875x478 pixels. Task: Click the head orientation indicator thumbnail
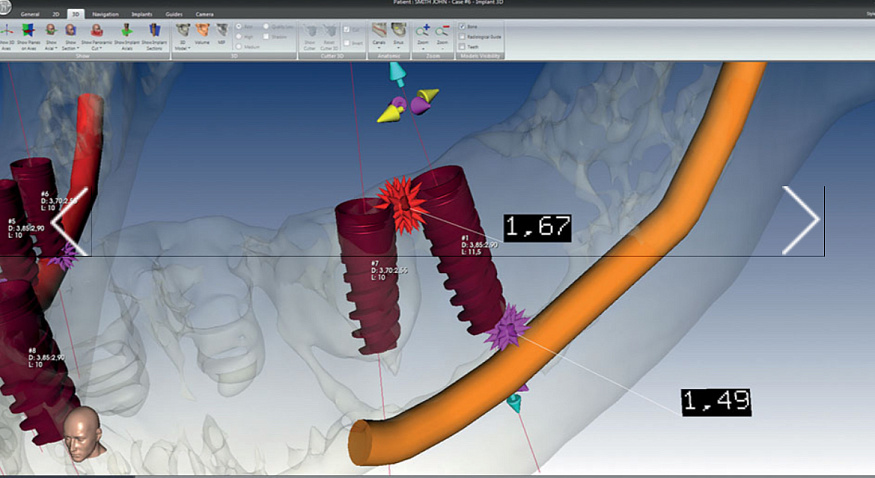tap(84, 434)
